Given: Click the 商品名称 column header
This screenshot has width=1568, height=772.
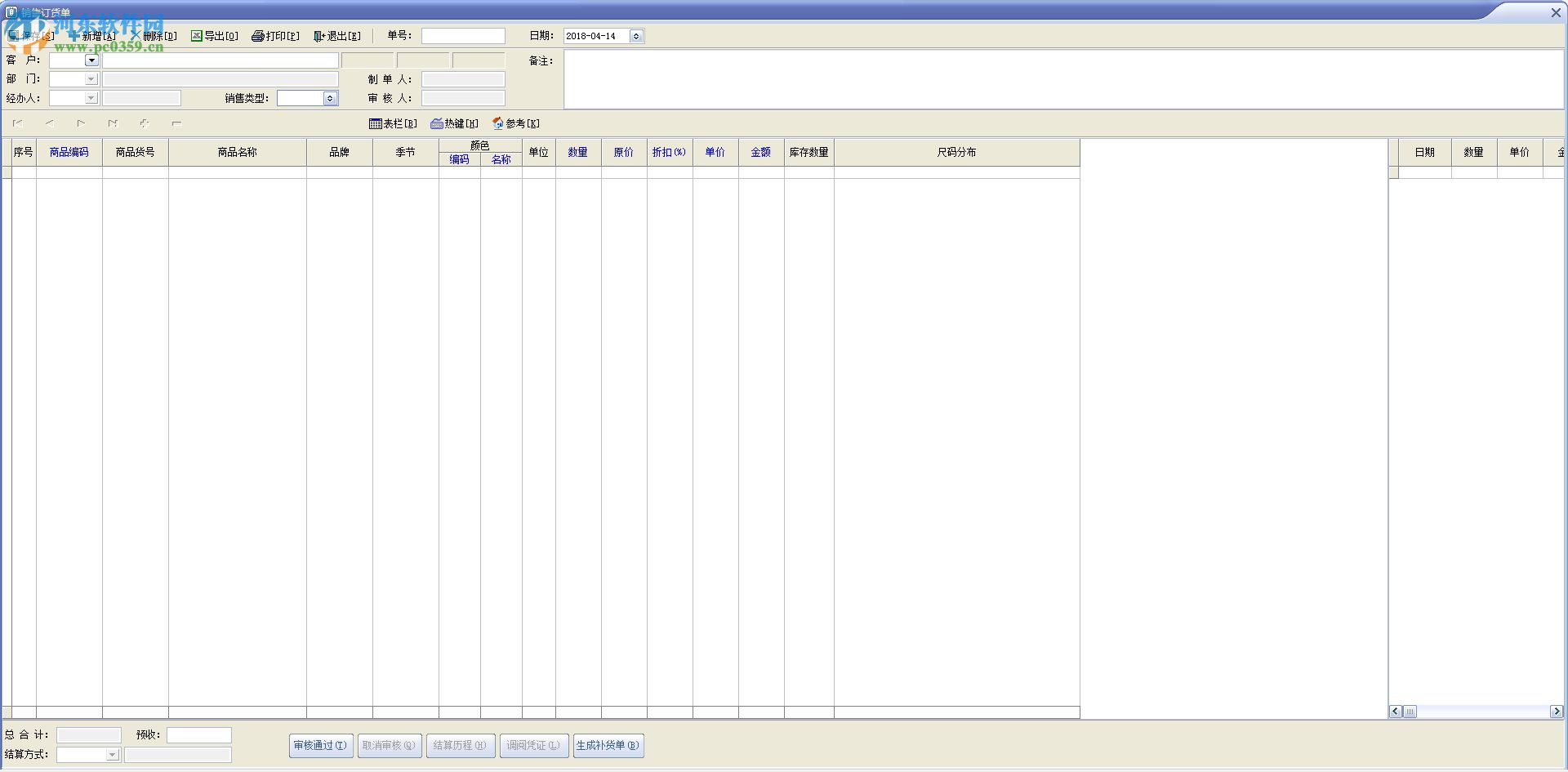Looking at the screenshot, I should (x=238, y=153).
